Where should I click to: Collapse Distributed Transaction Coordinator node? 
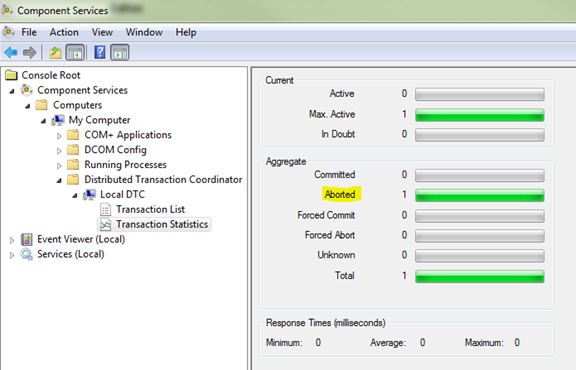(60, 180)
